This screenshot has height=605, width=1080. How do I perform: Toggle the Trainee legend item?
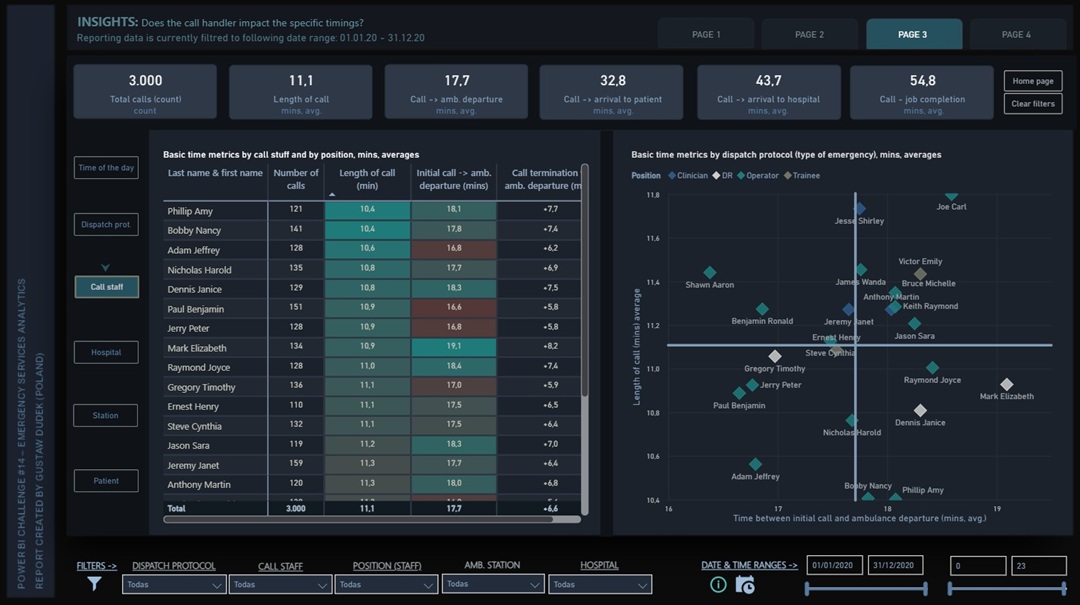point(805,176)
